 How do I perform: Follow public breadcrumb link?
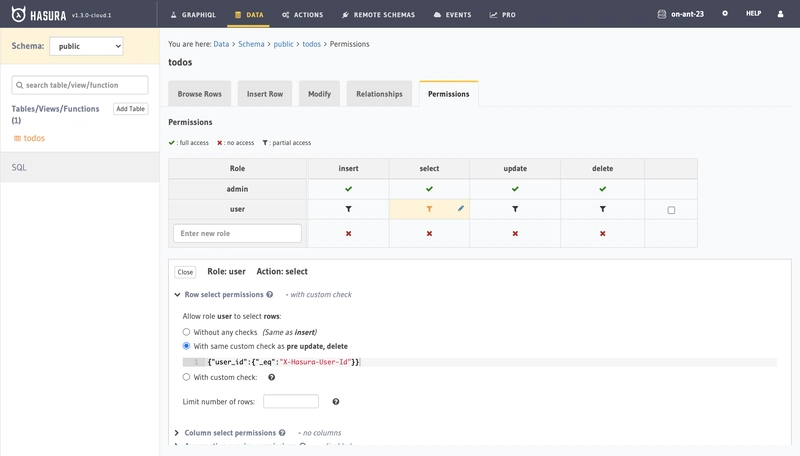tap(283, 44)
